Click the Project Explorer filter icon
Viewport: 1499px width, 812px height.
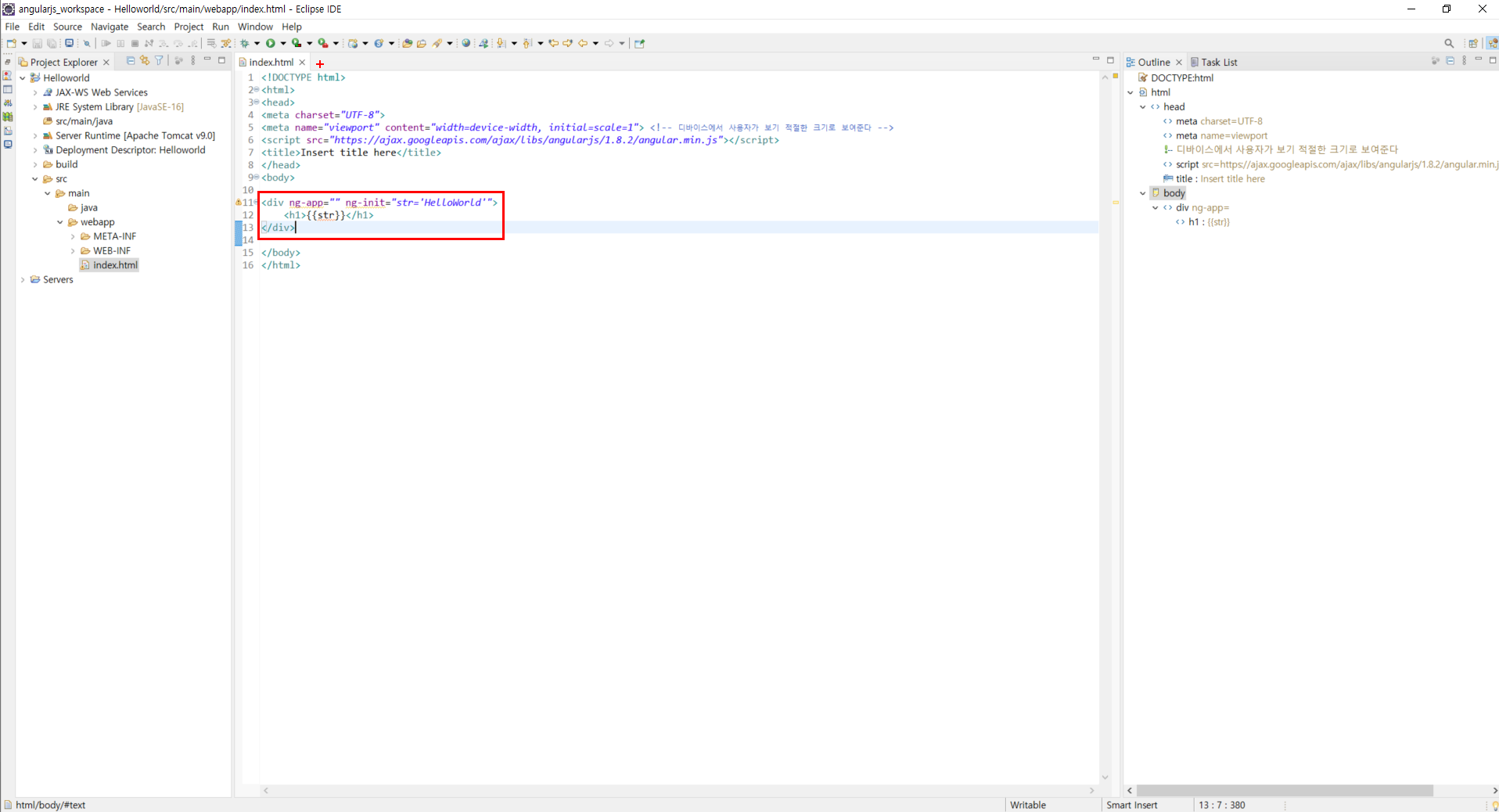click(159, 61)
